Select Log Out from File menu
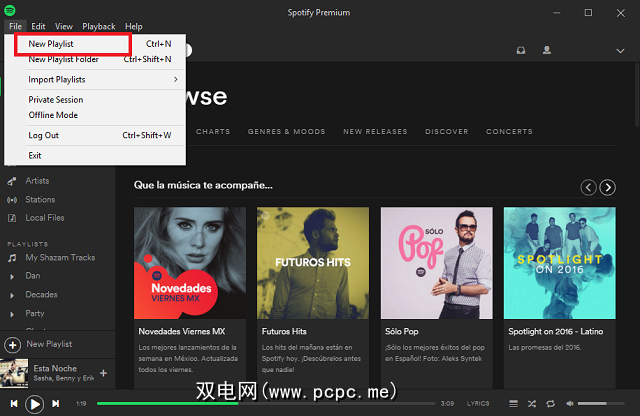 95,135
